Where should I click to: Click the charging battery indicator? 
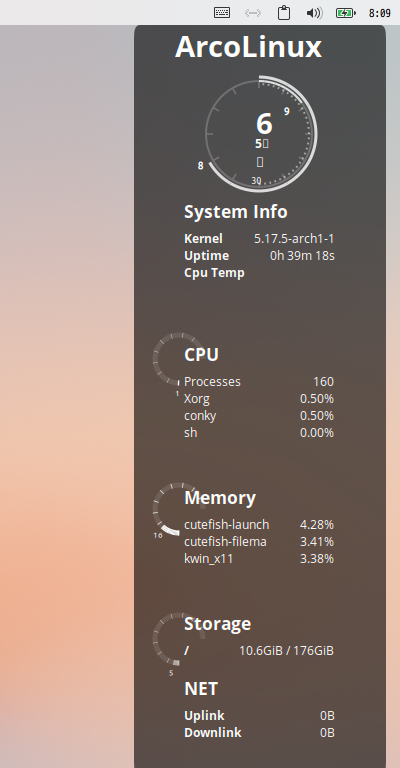pyautogui.click(x=346, y=13)
